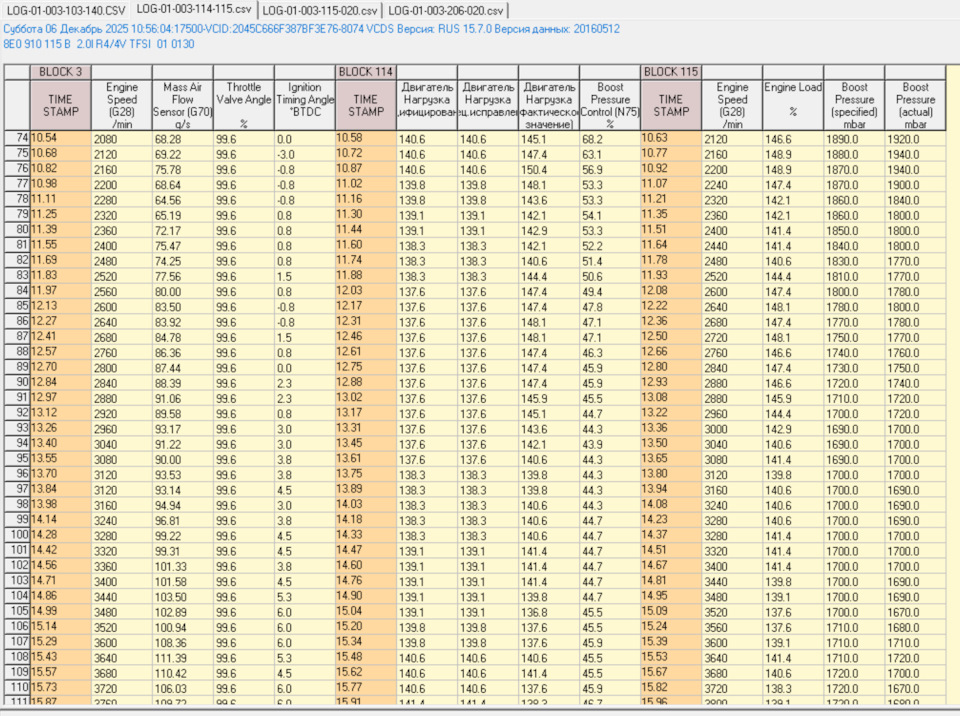Image resolution: width=960 pixels, height=716 pixels.
Task: Click the blue VCDS version info line
Action: (x=312, y=29)
